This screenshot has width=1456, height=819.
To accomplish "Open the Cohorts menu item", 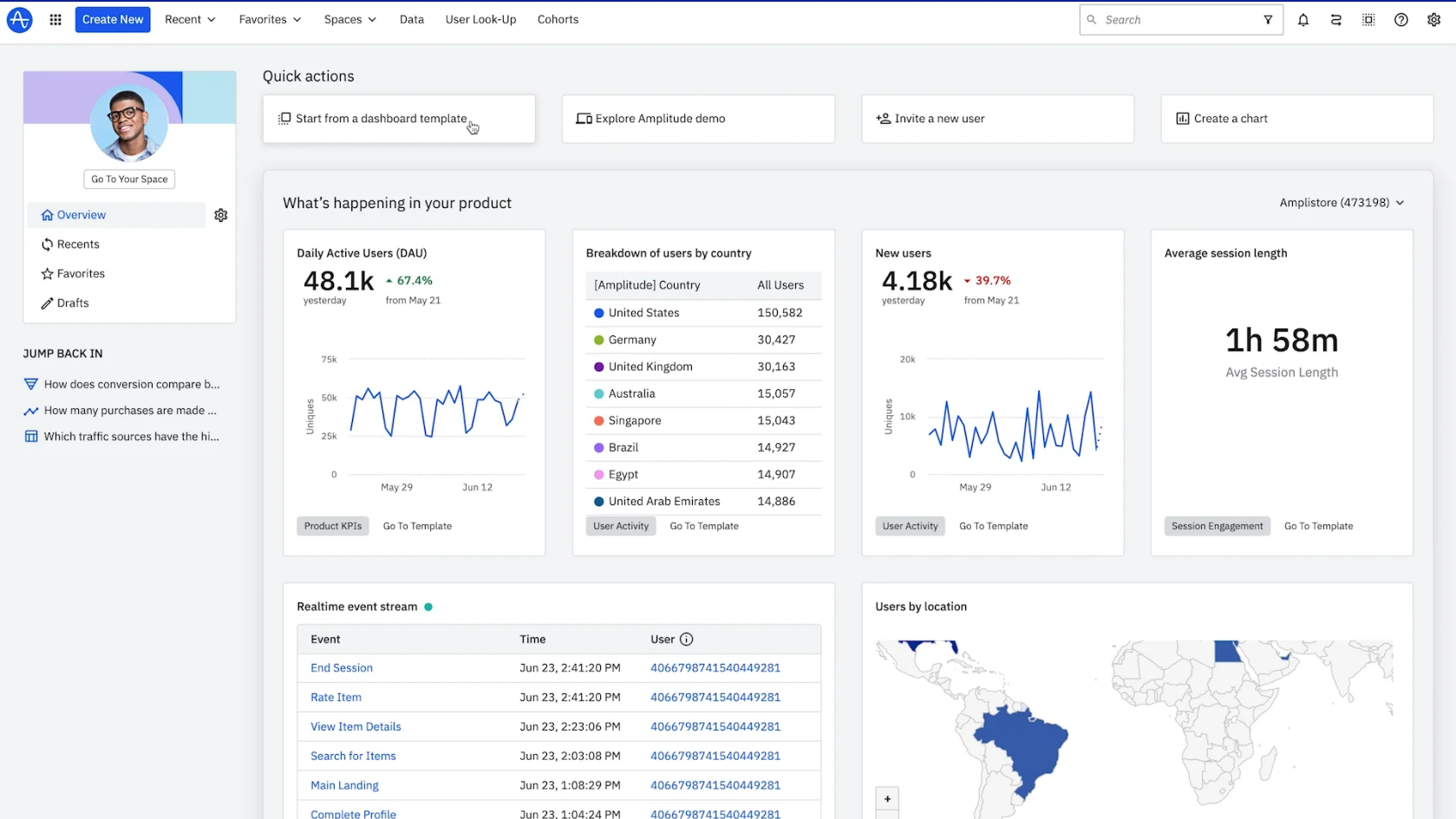I will click(x=558, y=19).
